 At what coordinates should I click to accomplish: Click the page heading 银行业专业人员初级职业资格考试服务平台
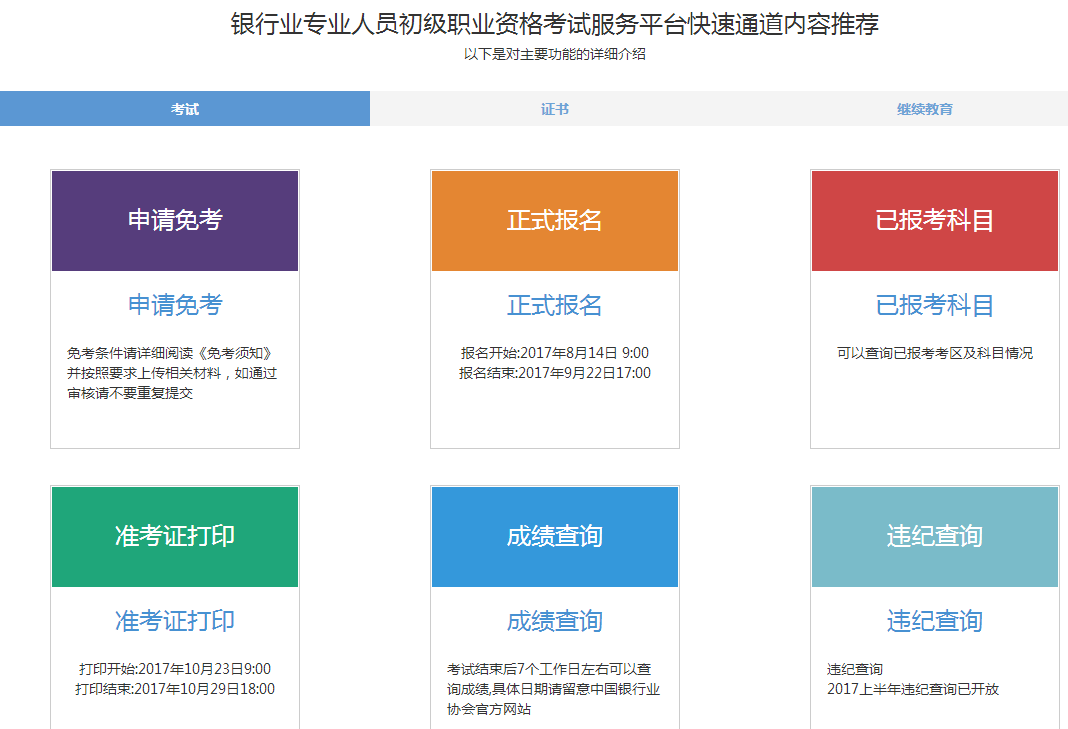[x=555, y=24]
